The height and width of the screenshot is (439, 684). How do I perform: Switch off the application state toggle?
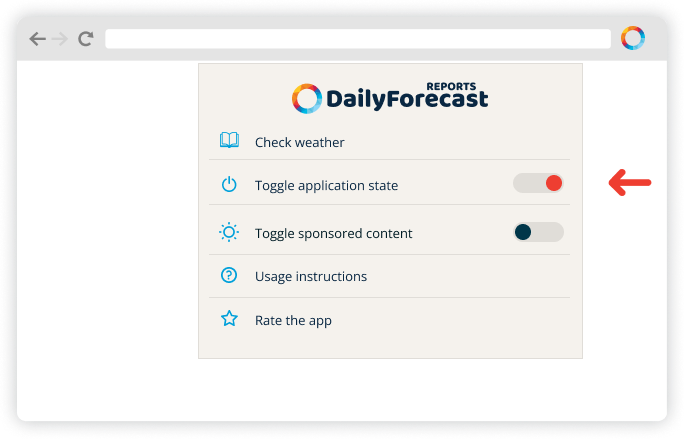pos(538,183)
